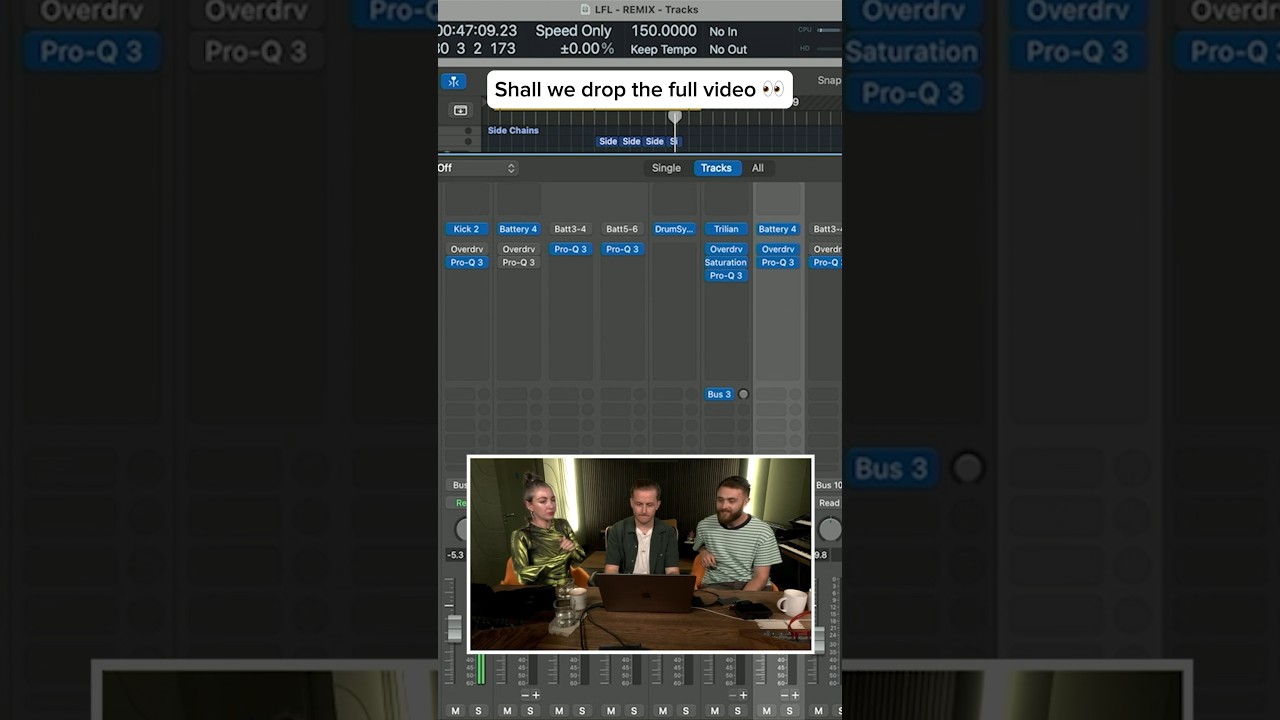
Task: Open the Read automation mode menu
Action: (829, 503)
